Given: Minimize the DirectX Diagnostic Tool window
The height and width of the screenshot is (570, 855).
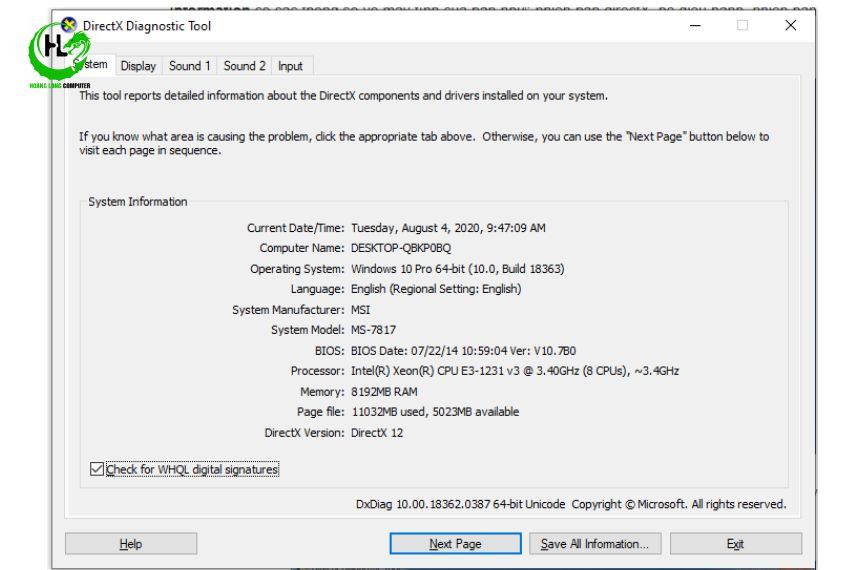Looking at the screenshot, I should tap(695, 26).
